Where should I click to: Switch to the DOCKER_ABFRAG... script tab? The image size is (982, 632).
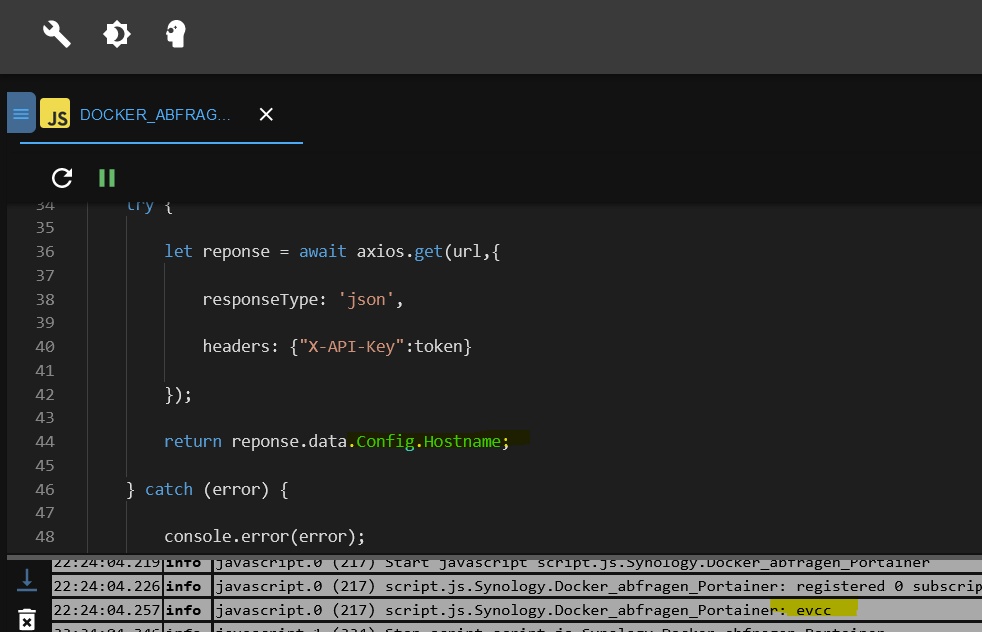[x=155, y=115]
